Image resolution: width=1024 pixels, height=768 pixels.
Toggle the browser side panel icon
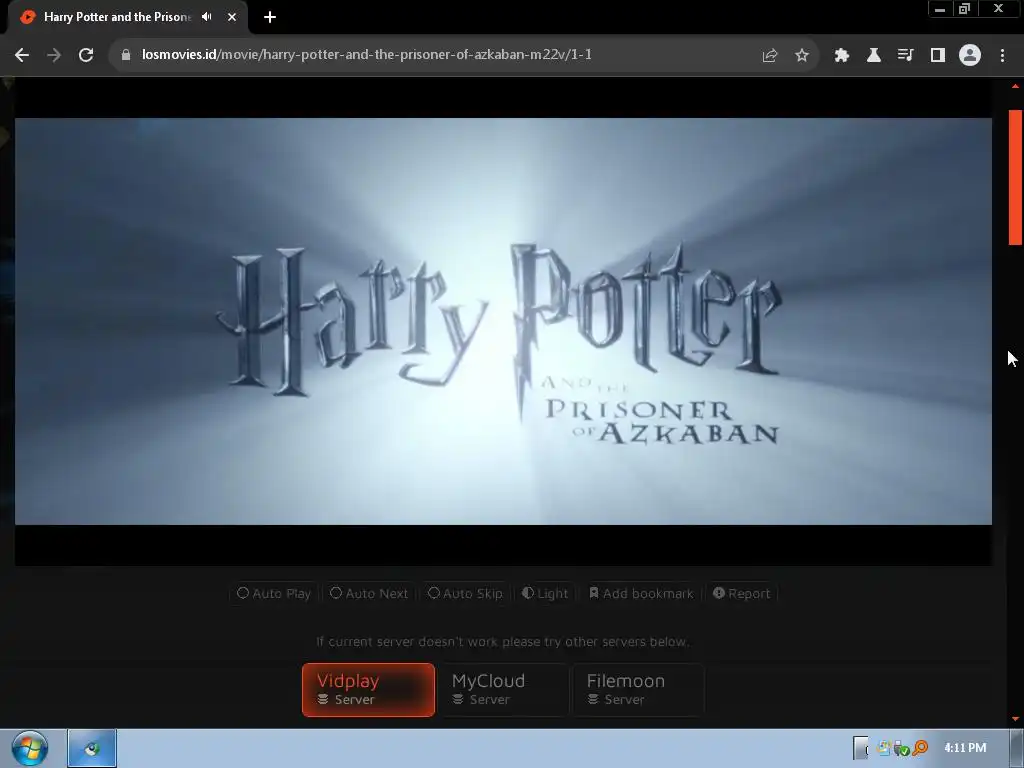tap(938, 56)
